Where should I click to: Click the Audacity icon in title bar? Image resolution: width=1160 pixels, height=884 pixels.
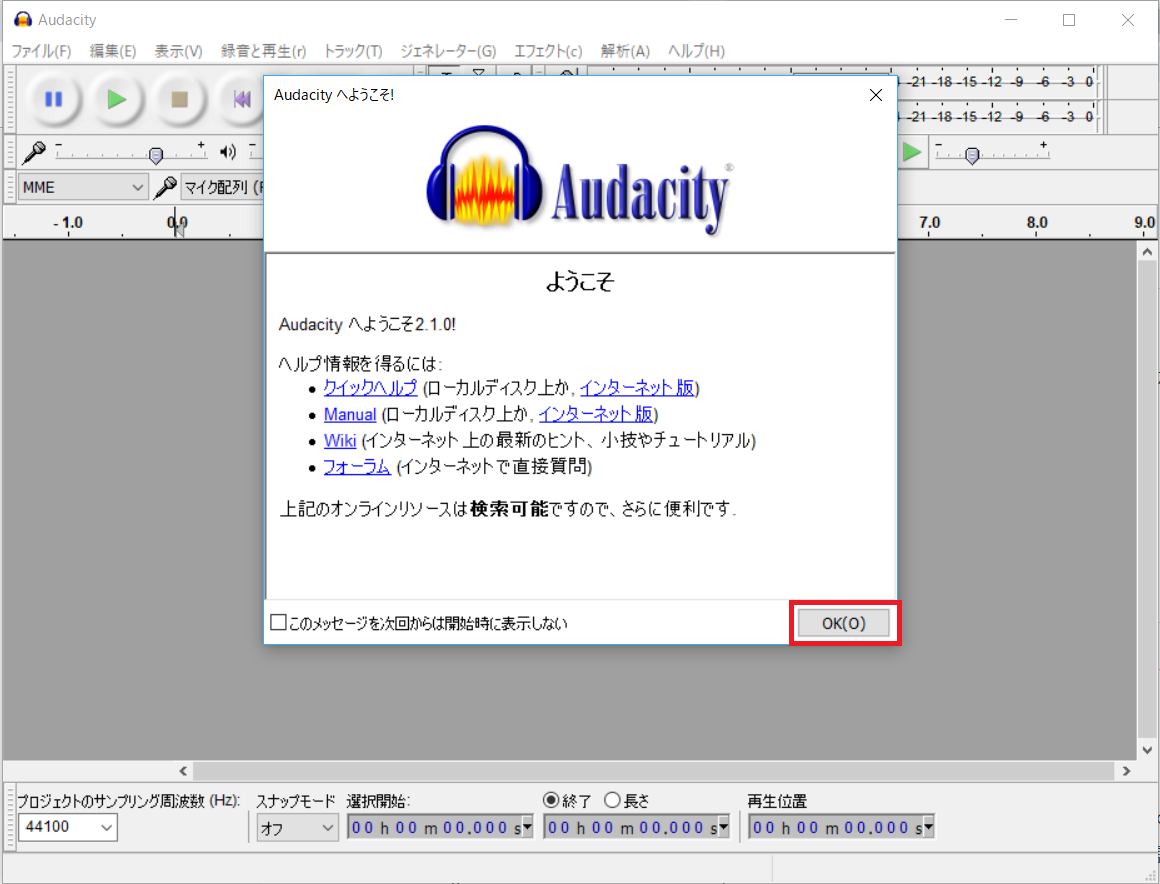tap(23, 19)
